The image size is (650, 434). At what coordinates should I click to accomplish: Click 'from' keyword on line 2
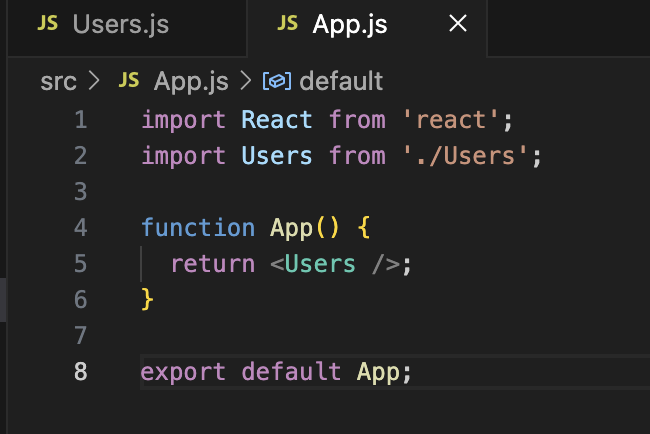pyautogui.click(x=357, y=155)
